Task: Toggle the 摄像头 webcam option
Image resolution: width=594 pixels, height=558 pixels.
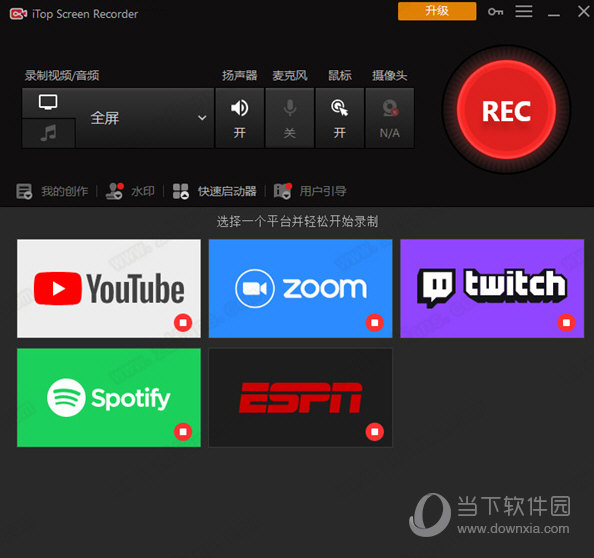Action: (x=389, y=118)
